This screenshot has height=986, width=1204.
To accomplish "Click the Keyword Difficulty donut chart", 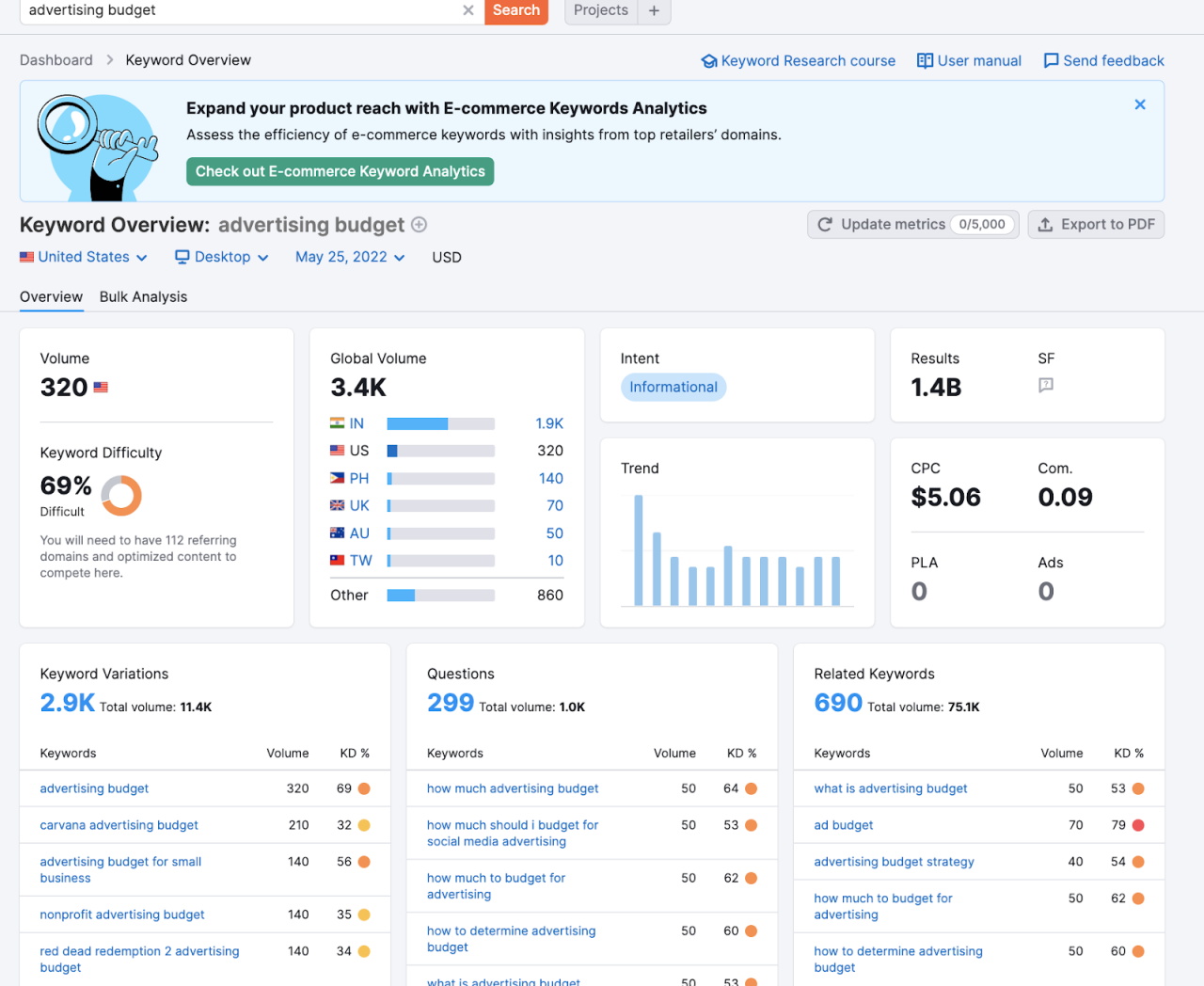I will coord(121,495).
